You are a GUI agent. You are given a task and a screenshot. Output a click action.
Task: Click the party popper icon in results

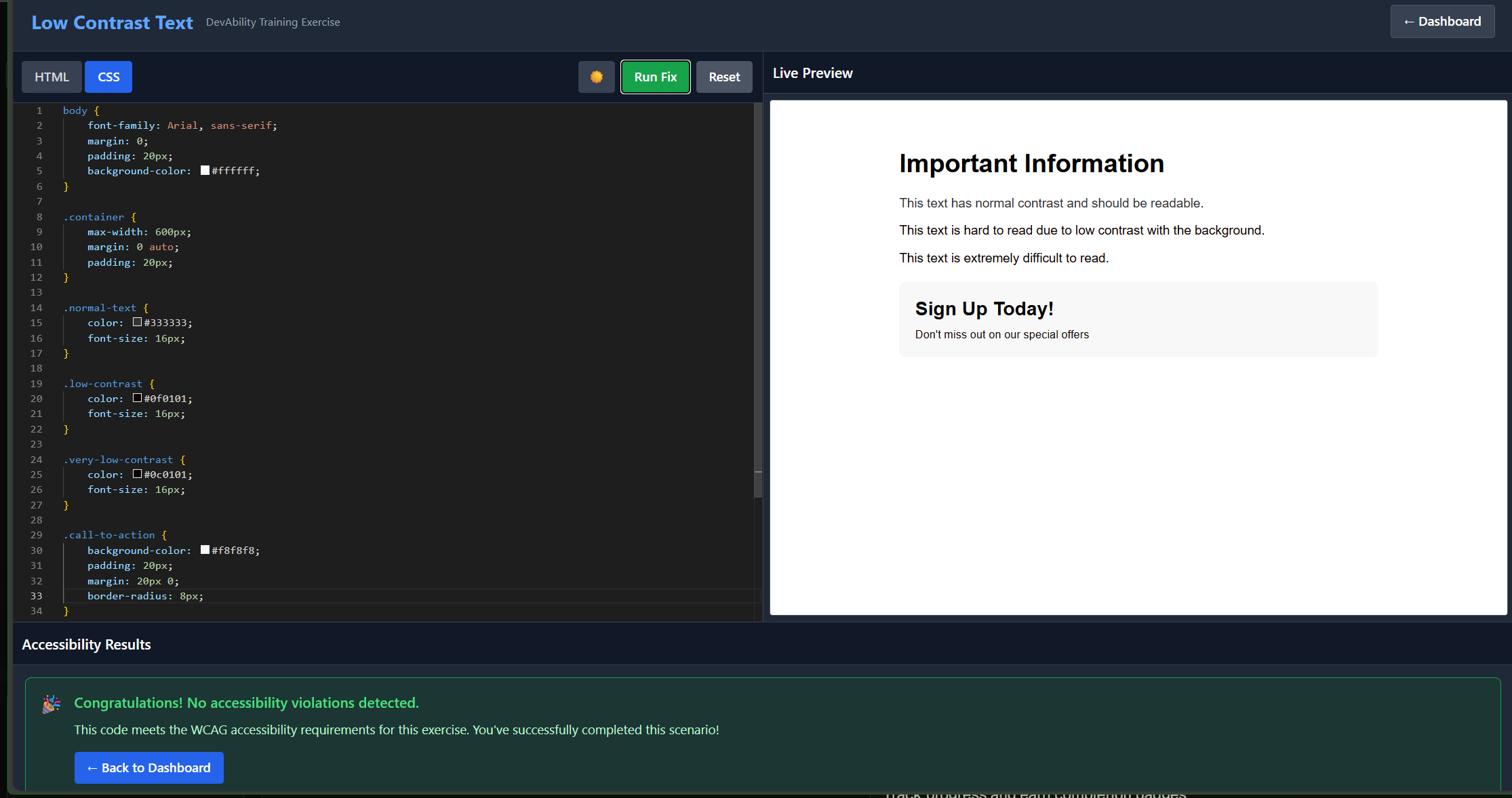point(51,704)
